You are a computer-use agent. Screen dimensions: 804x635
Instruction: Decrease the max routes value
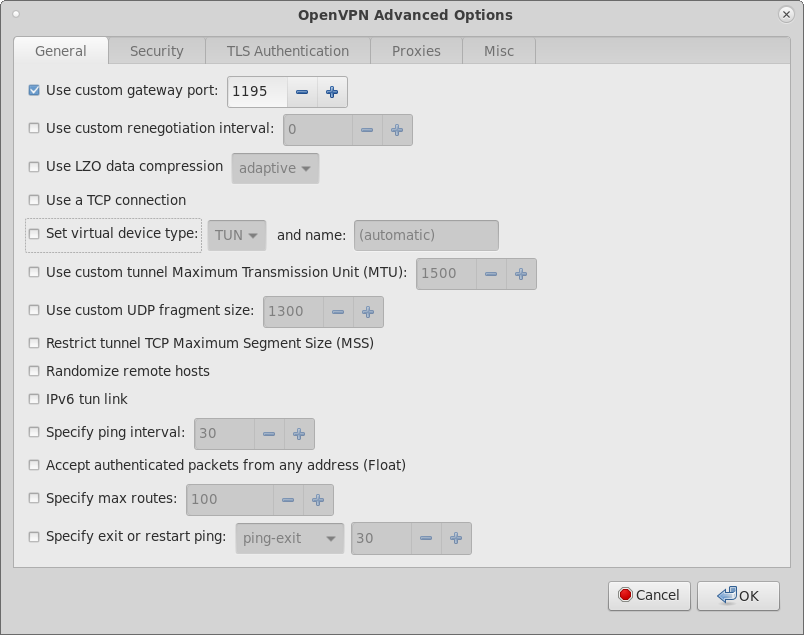pos(288,500)
